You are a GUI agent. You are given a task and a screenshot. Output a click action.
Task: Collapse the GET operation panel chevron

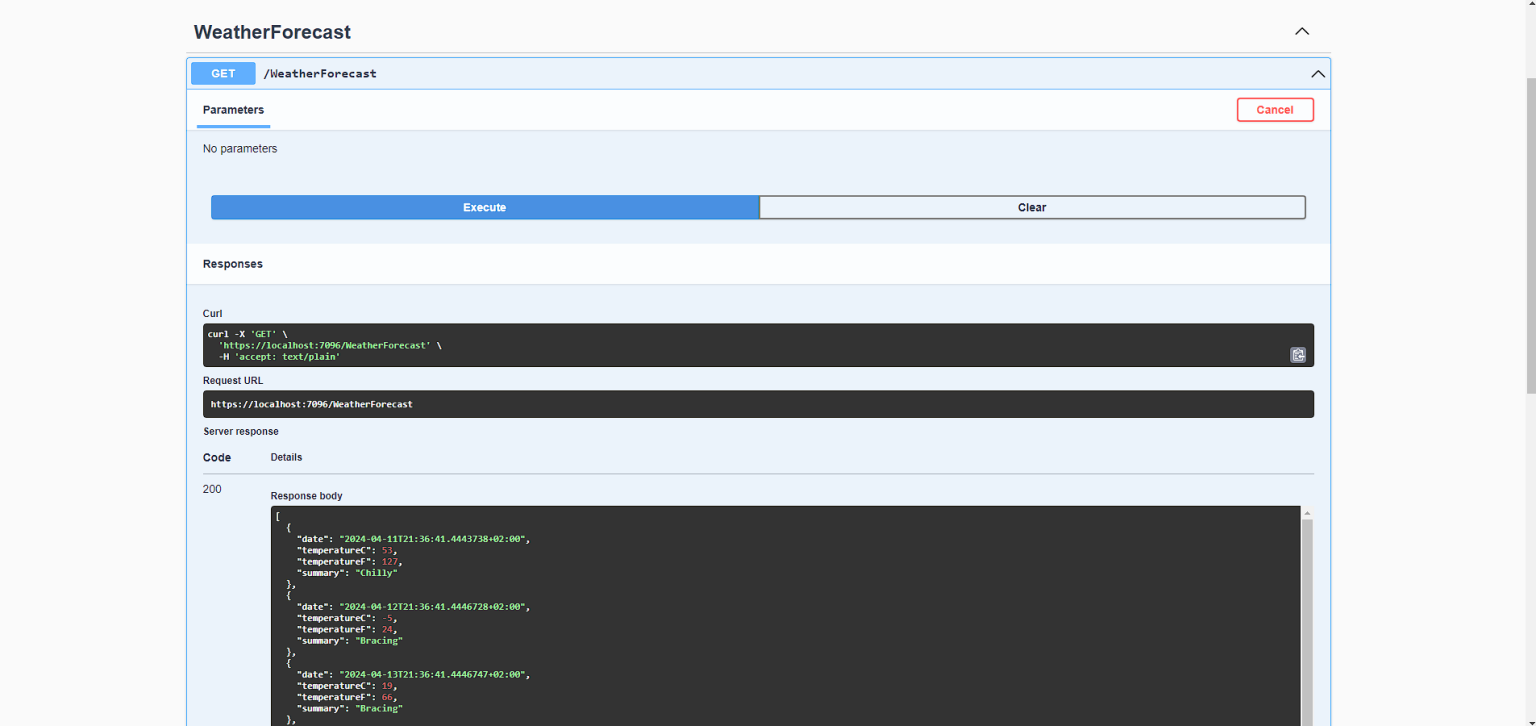point(1317,73)
